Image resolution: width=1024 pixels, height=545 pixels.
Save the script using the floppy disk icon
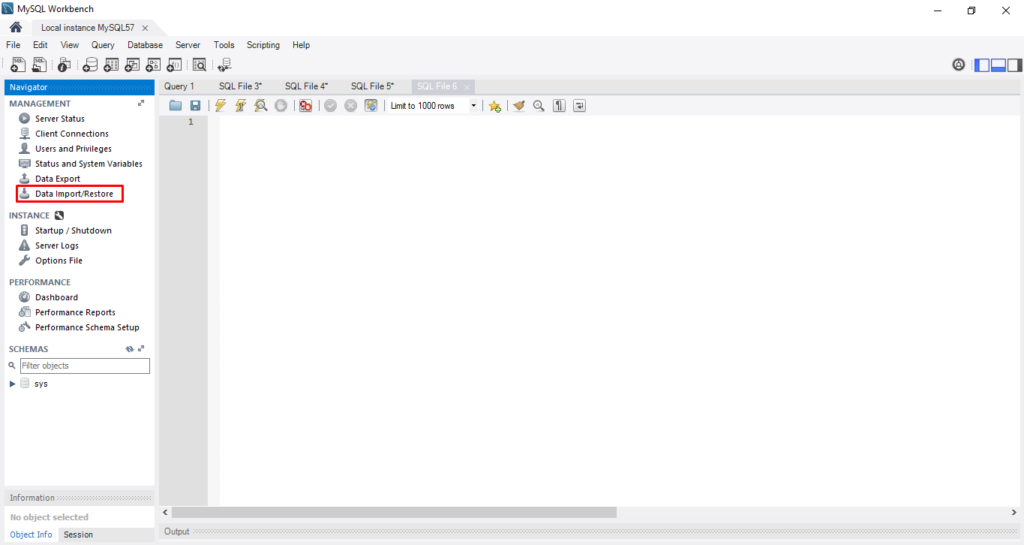coord(195,106)
